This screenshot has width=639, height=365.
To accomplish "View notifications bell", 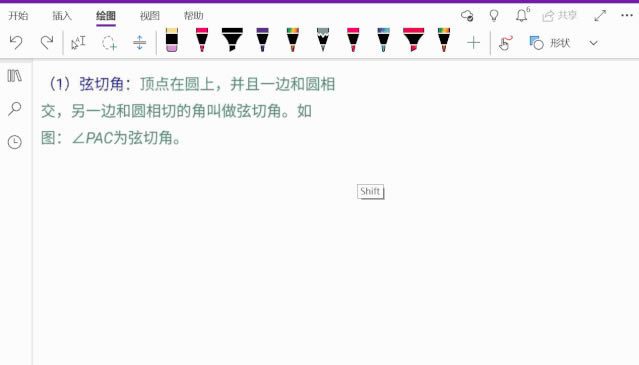I will click(522, 15).
